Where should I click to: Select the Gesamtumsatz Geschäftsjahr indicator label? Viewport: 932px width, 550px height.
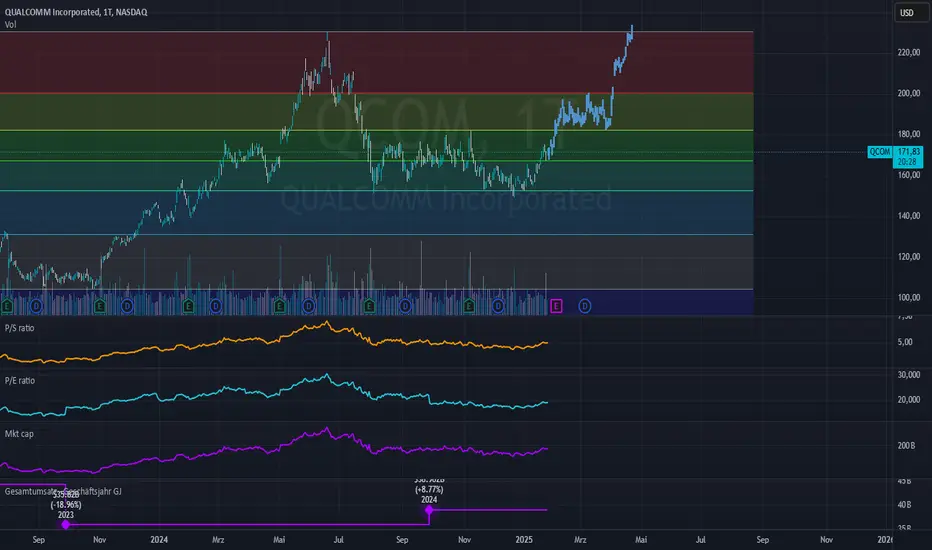point(63,491)
